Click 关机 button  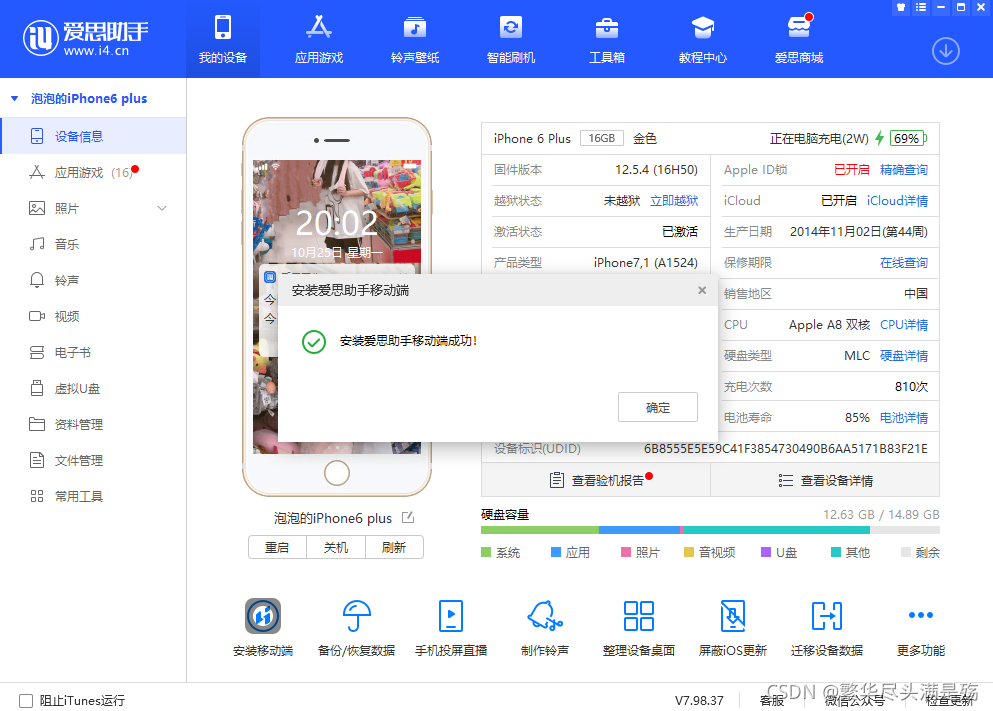click(x=336, y=547)
